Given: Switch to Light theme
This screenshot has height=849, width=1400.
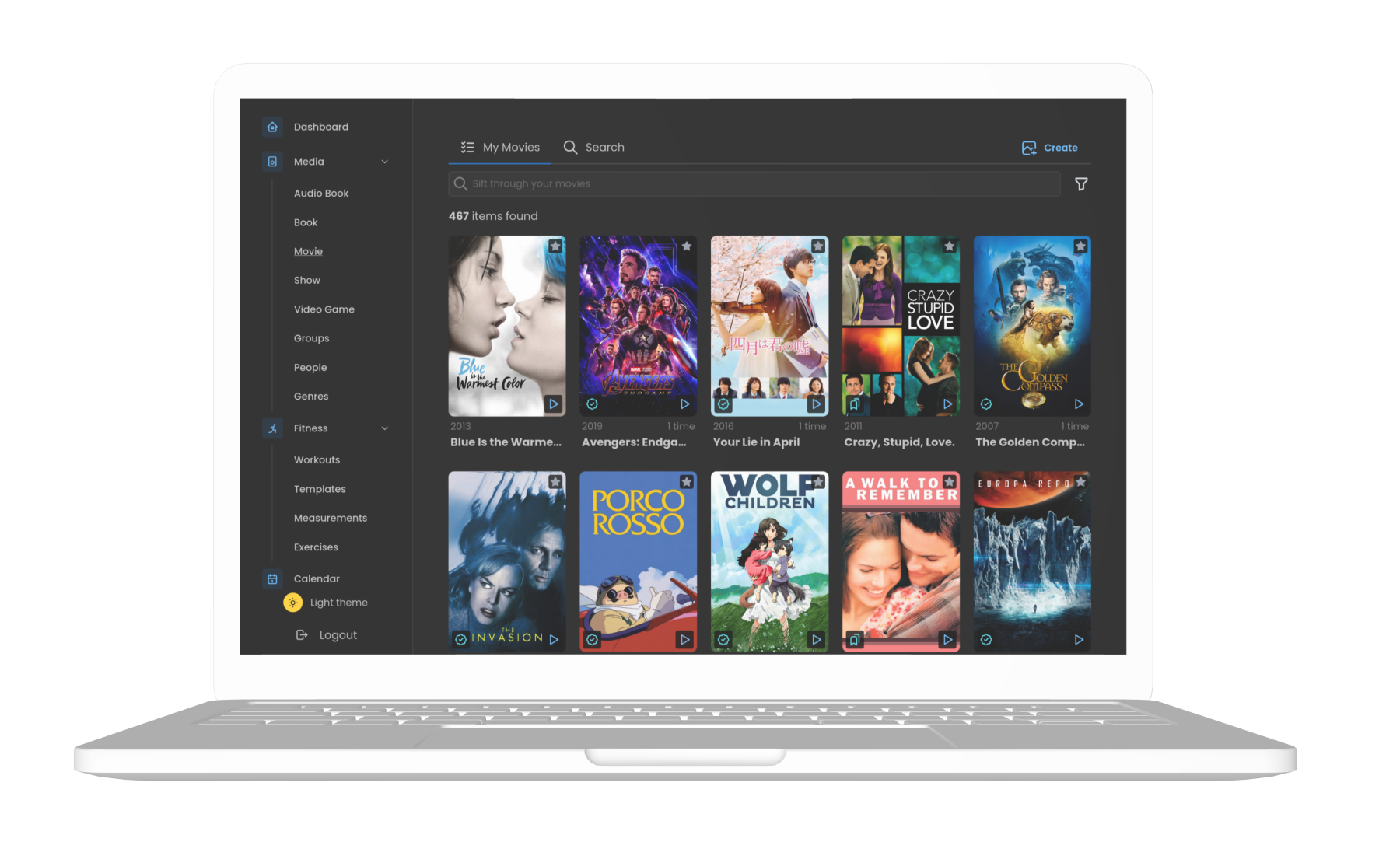Looking at the screenshot, I should 326,603.
